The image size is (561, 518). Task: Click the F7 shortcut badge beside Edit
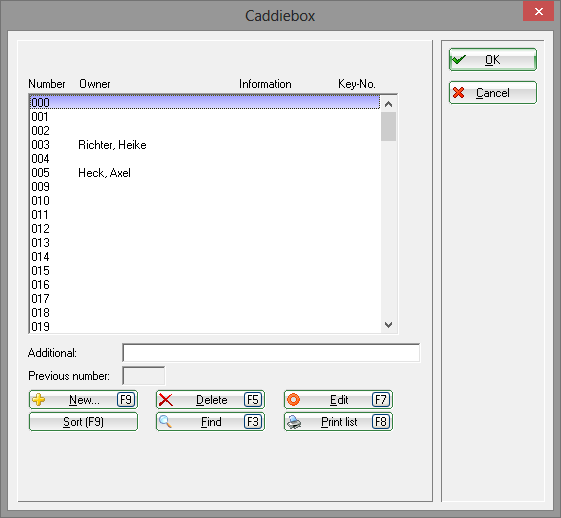(380, 400)
